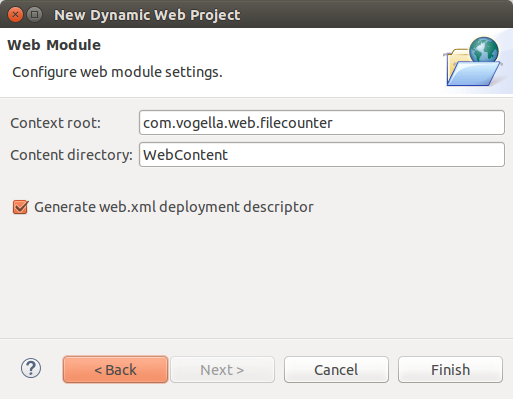Focus the Context root input field
513x399 pixels.
tap(322, 123)
